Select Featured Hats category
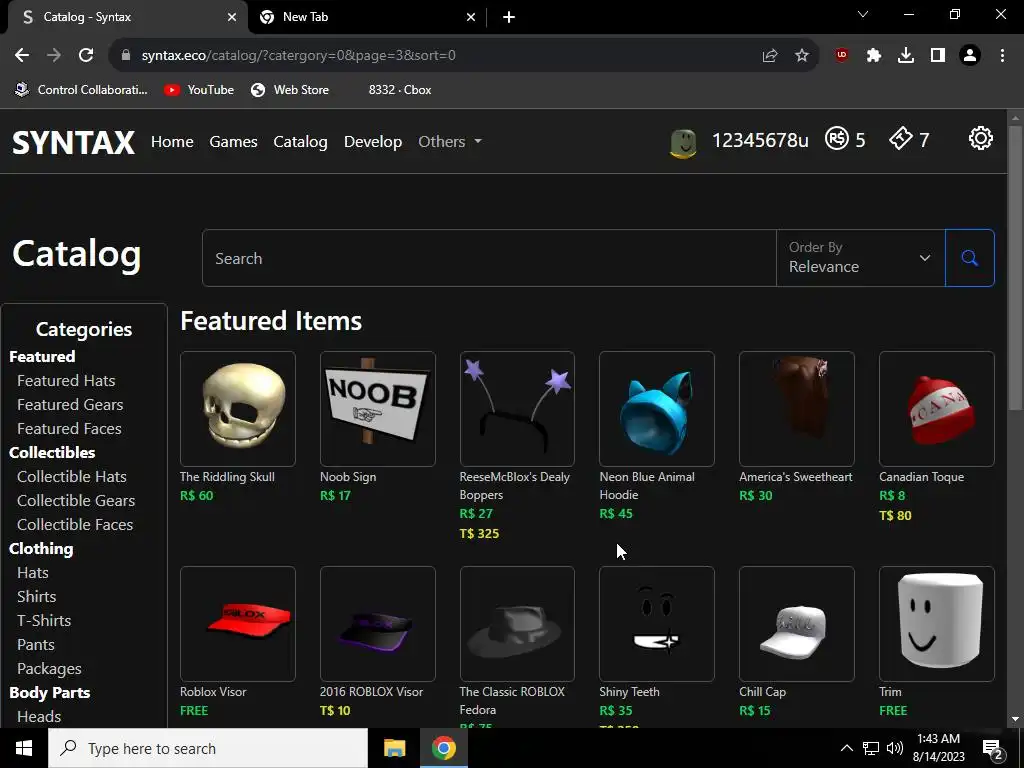Image resolution: width=1024 pixels, height=768 pixels. (66, 381)
